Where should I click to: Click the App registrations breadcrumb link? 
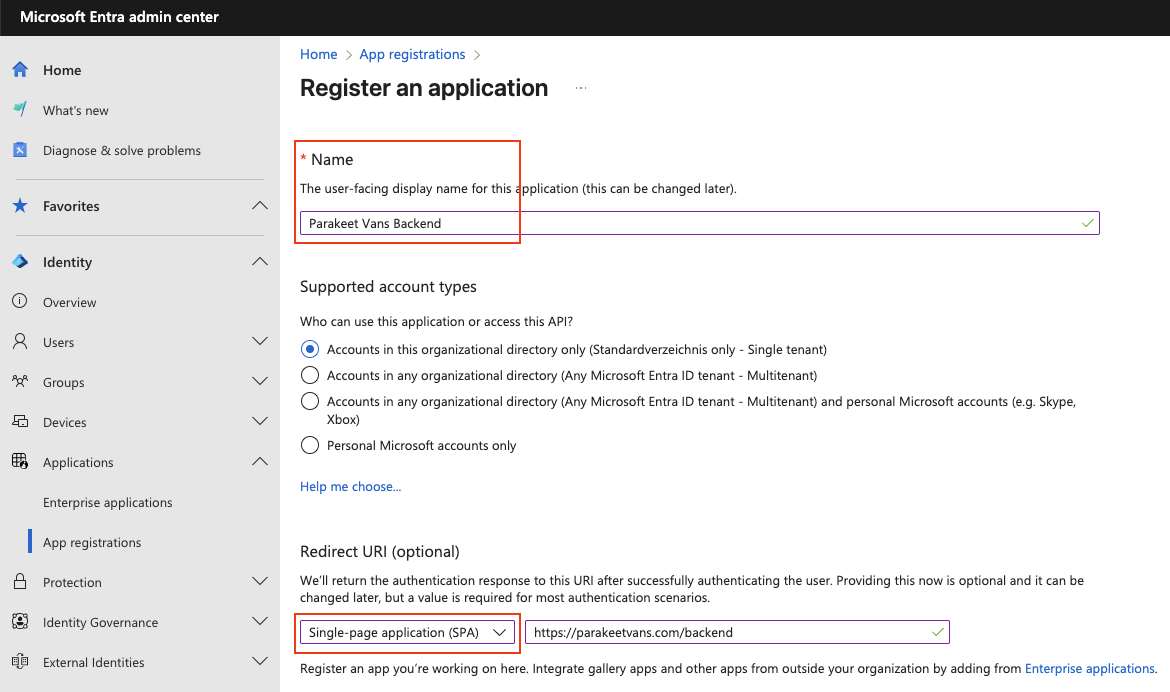[412, 54]
